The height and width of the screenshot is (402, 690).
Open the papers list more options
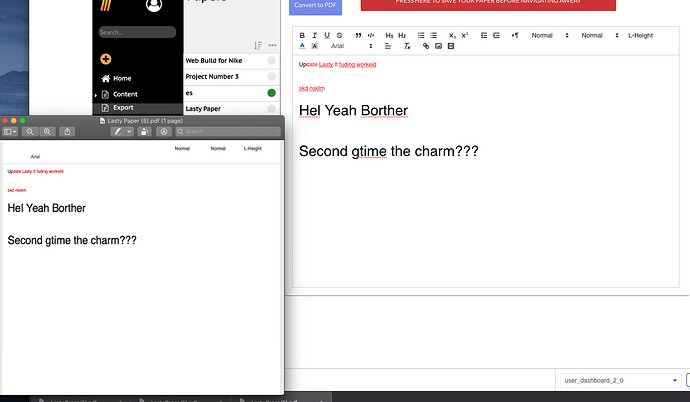272,45
